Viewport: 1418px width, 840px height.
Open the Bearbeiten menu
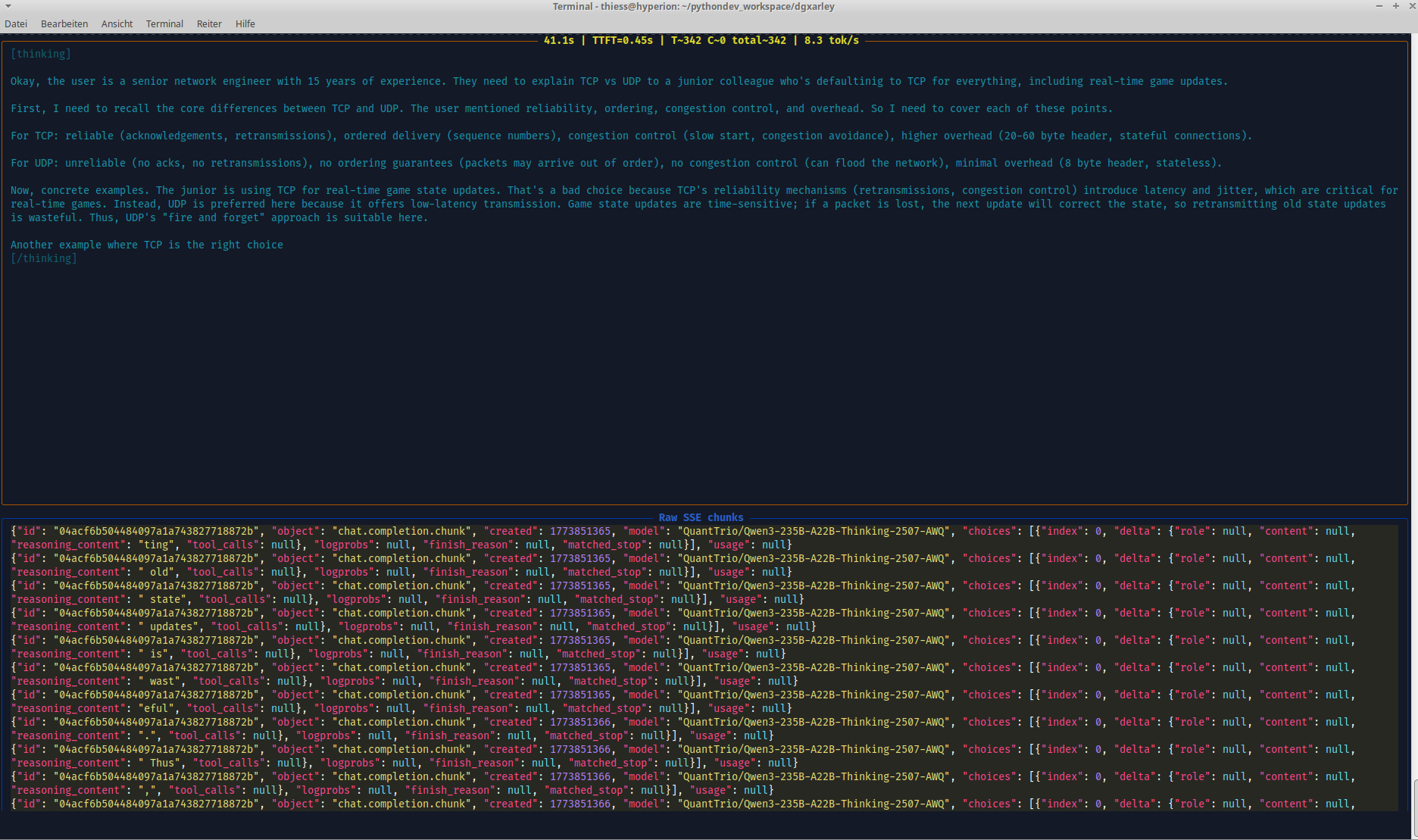pos(64,23)
